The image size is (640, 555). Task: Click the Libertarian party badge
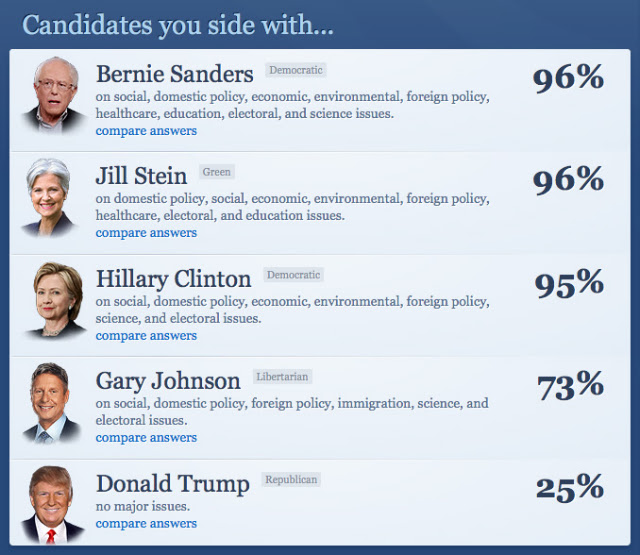pos(282,376)
